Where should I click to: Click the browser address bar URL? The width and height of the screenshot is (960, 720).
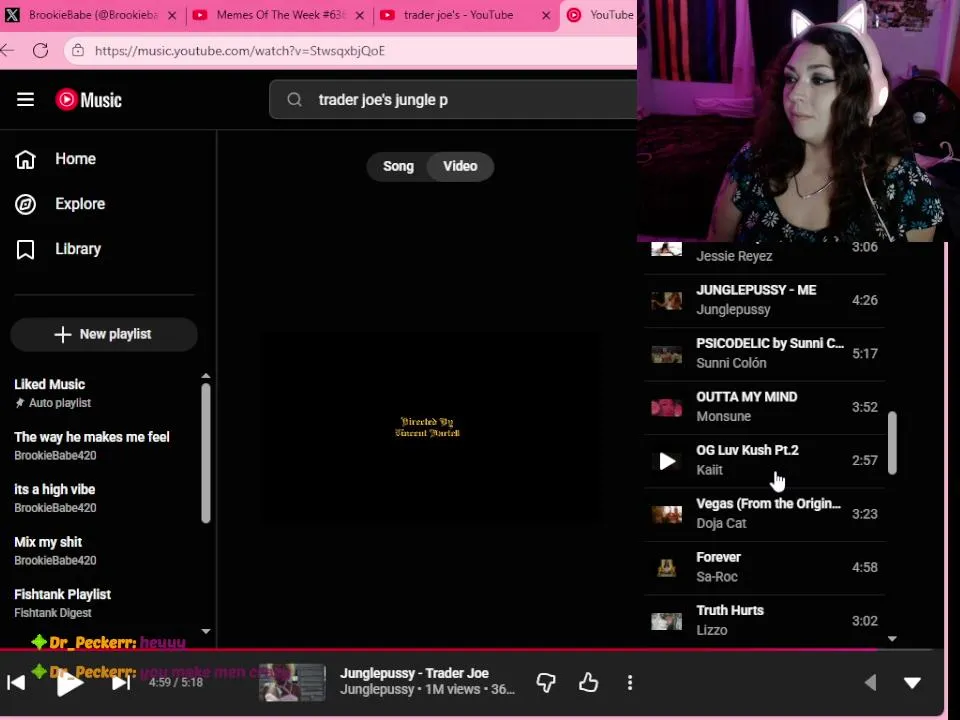coord(239,50)
